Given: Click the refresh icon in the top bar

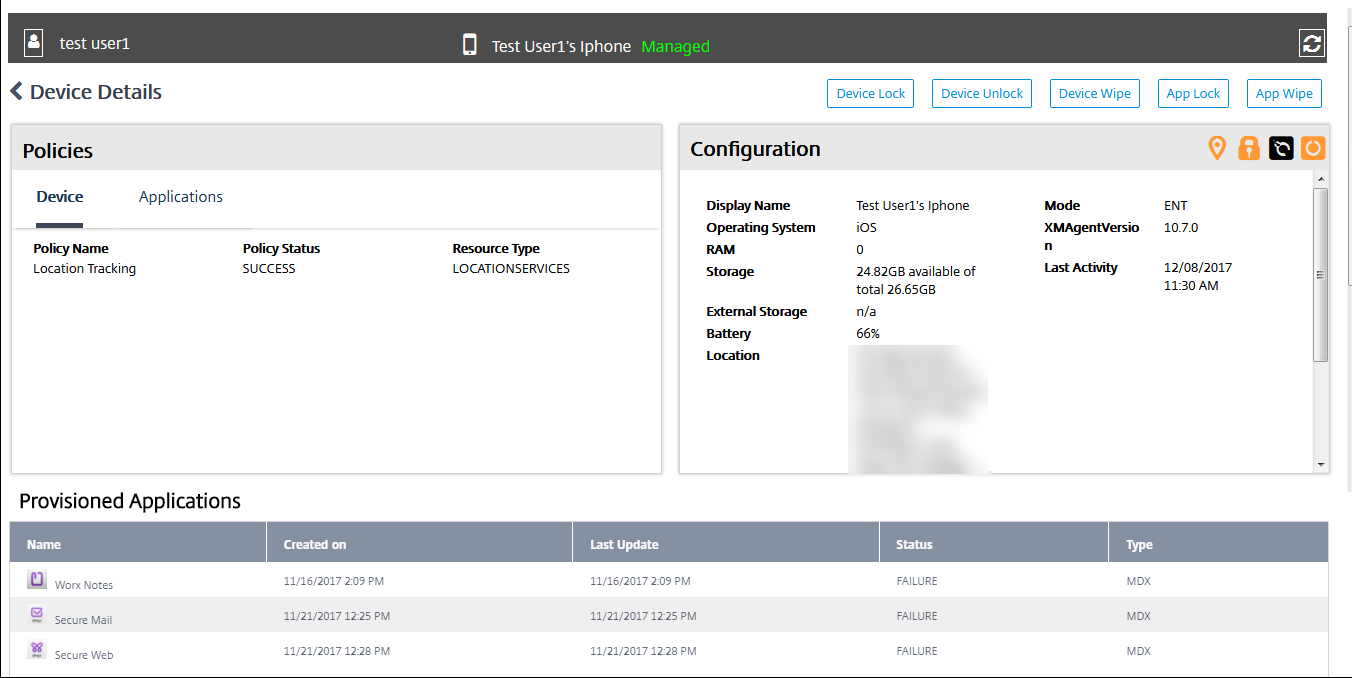Looking at the screenshot, I should 1311,43.
